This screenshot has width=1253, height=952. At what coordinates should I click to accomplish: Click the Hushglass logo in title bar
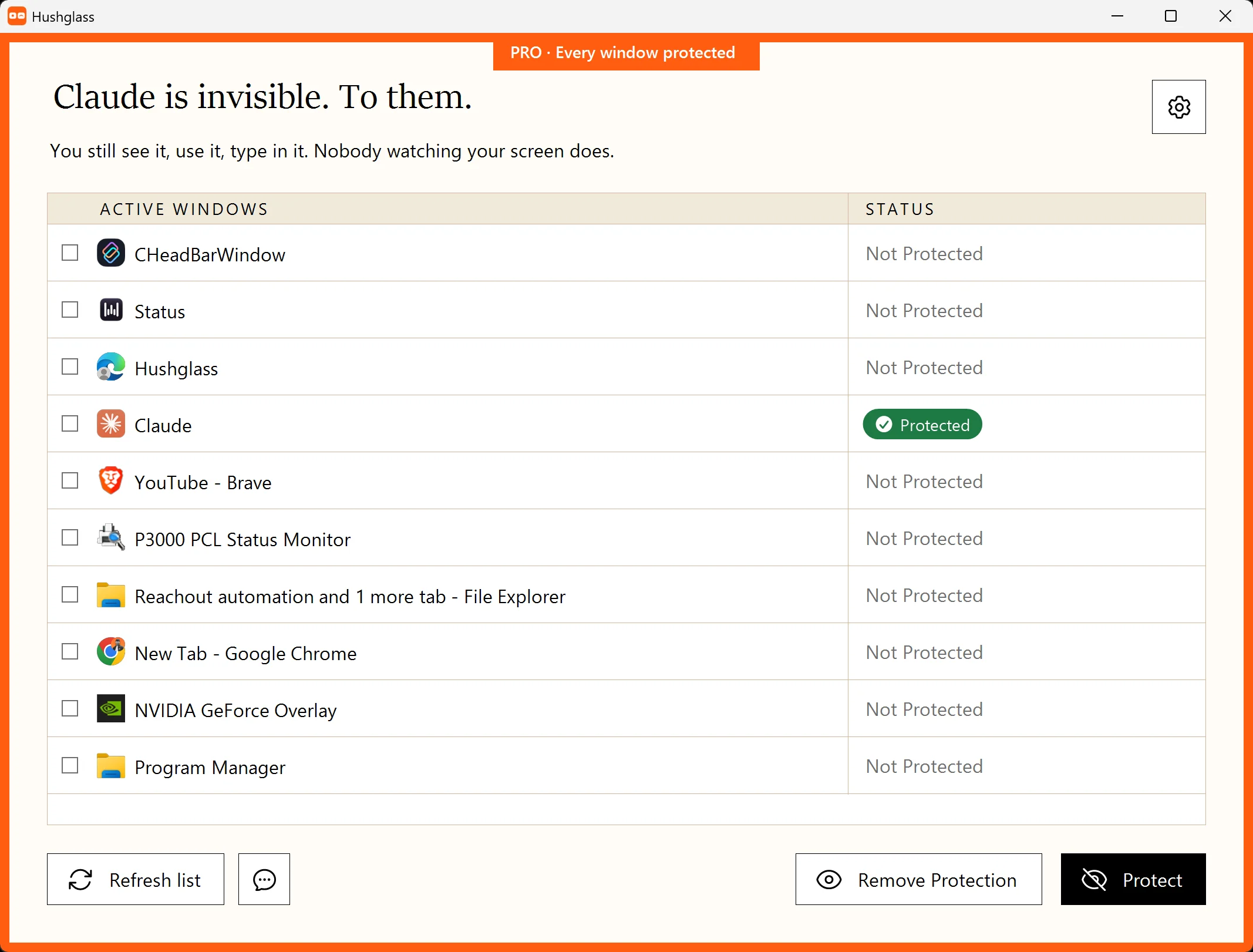[x=17, y=16]
